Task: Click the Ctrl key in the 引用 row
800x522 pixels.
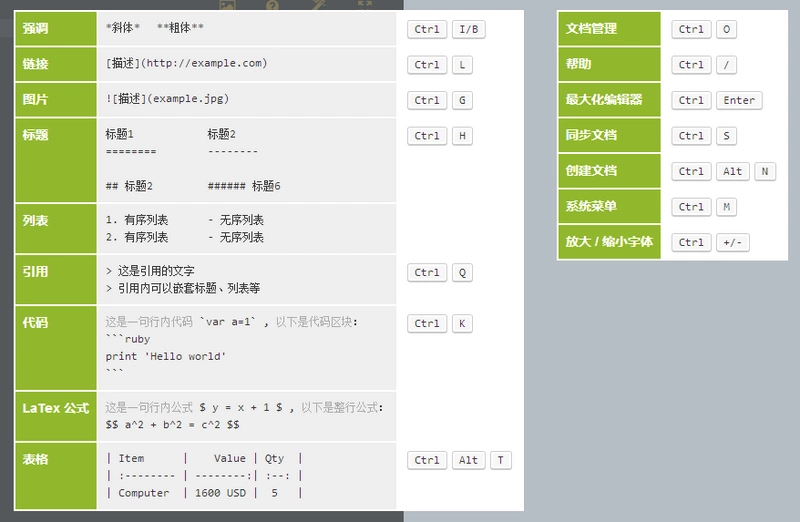Action: click(x=427, y=272)
